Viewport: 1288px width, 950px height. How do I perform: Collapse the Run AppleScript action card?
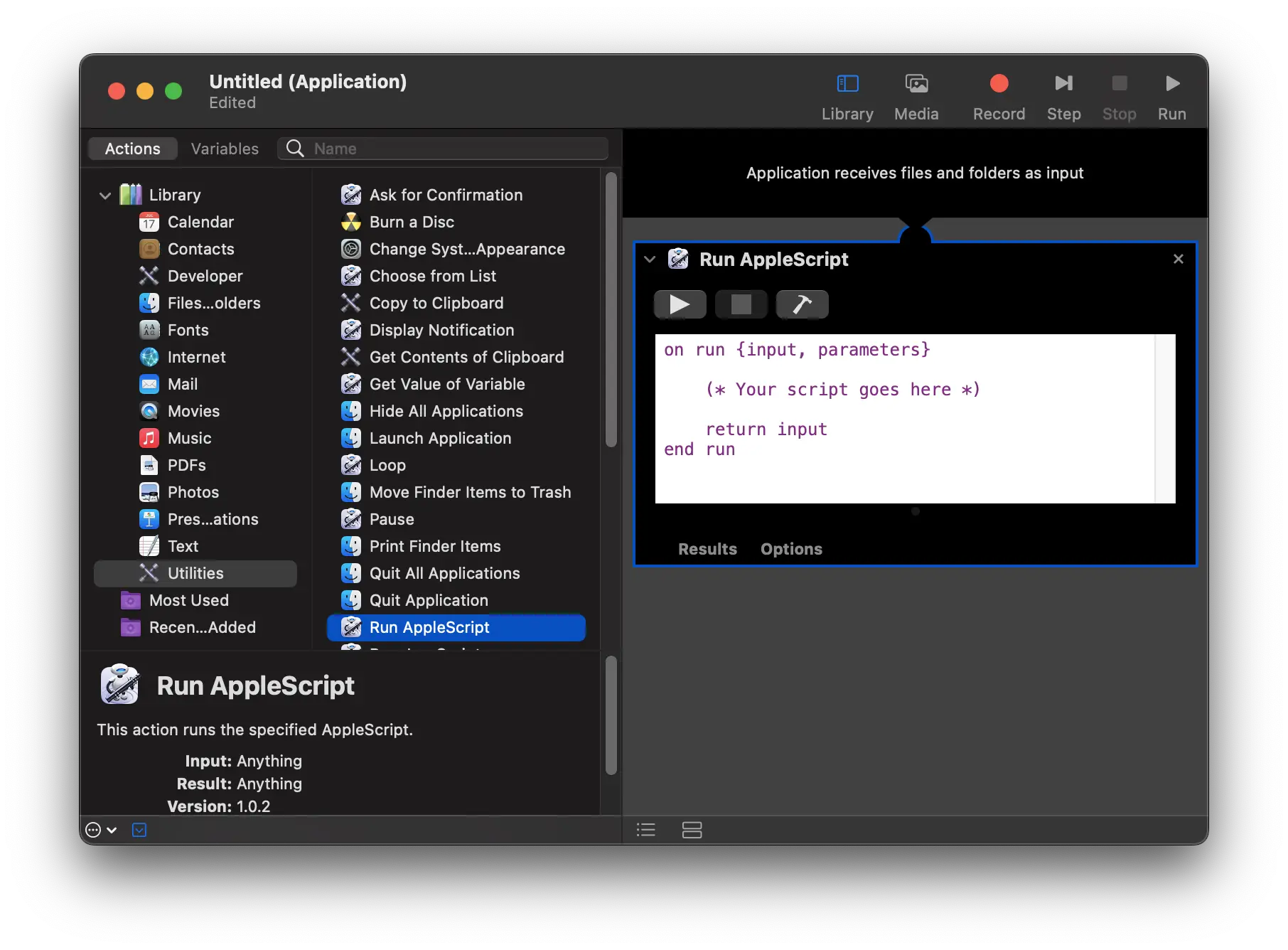pyautogui.click(x=650, y=260)
